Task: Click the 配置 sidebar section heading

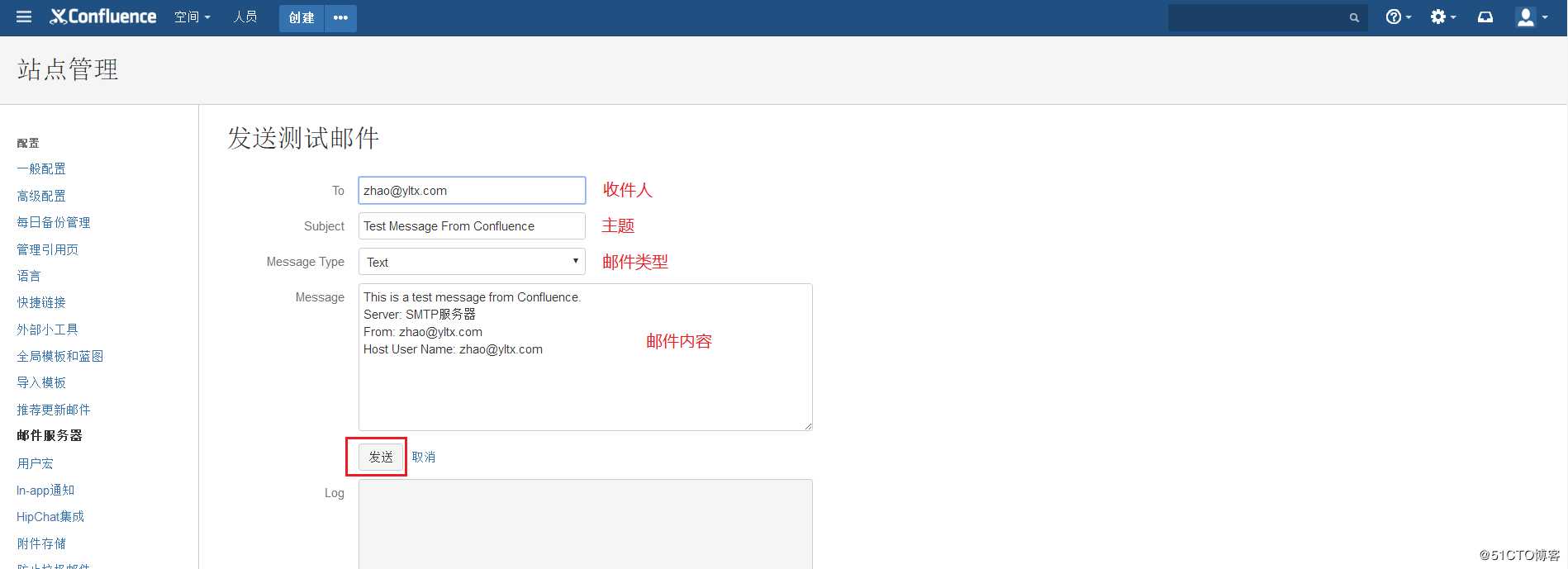Action: point(28,143)
